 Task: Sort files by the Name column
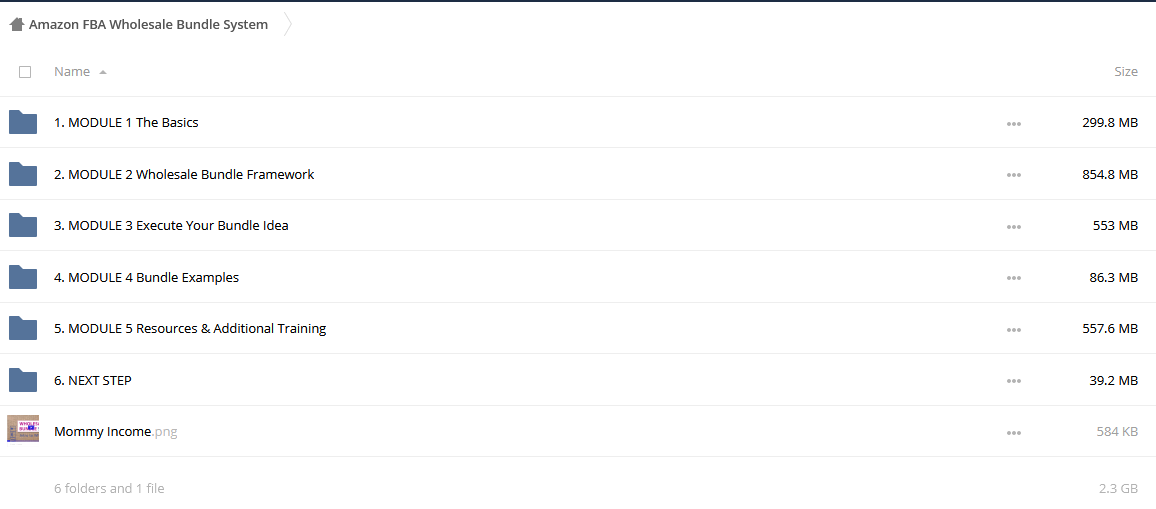[72, 72]
